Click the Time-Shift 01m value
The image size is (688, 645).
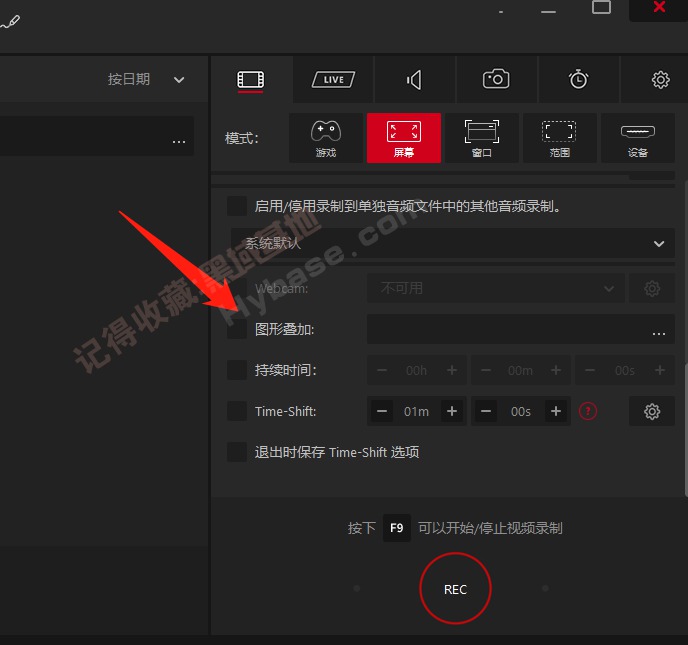click(416, 412)
